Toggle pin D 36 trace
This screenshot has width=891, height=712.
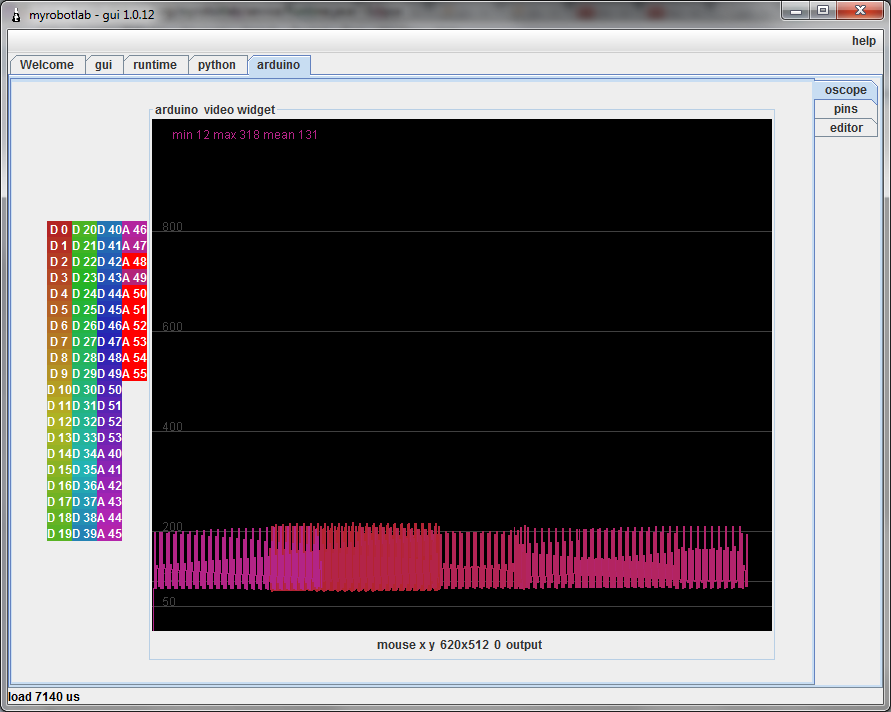pos(84,485)
